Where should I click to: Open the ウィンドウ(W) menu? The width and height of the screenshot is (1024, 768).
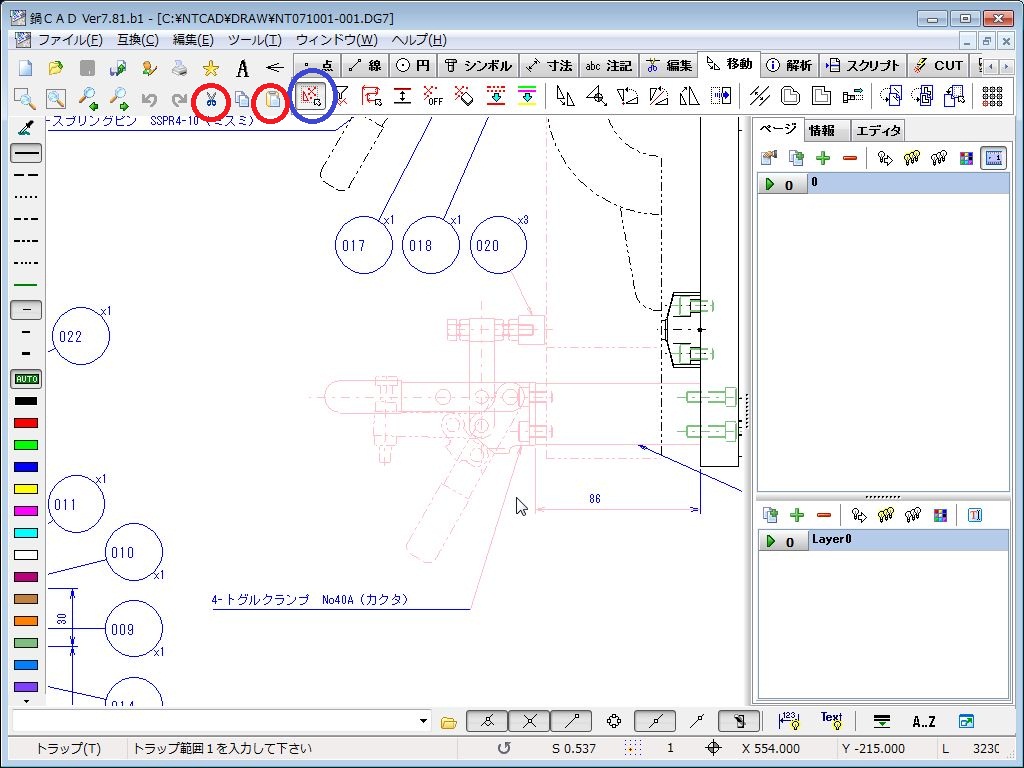click(336, 40)
